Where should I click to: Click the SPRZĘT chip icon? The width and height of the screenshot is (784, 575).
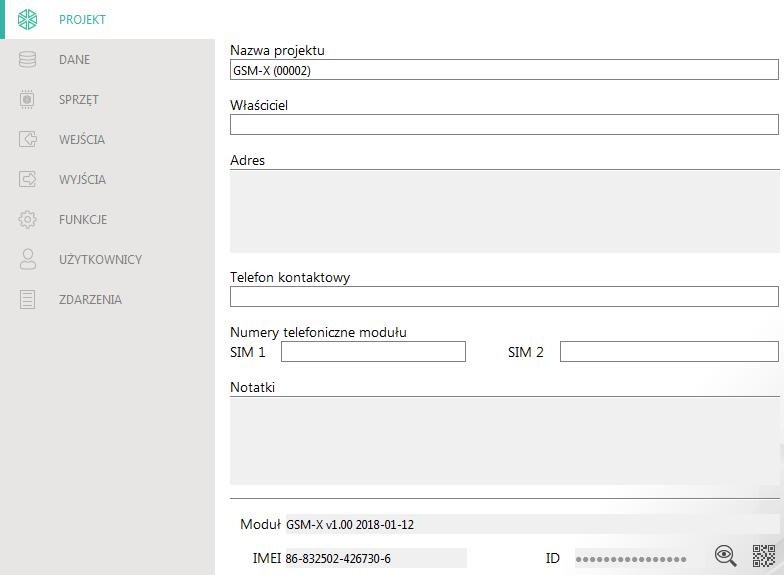point(28,100)
